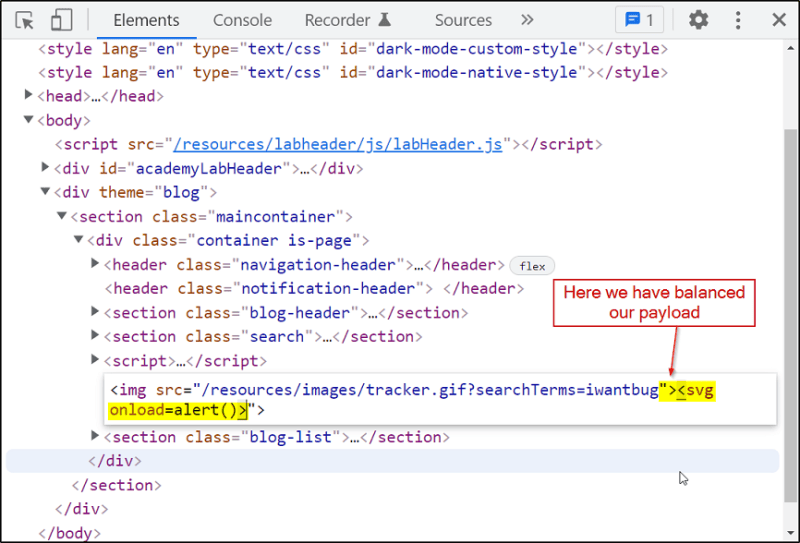The width and height of the screenshot is (800, 543).
Task: Expand the academyLabHeader div
Action: click(x=45, y=167)
